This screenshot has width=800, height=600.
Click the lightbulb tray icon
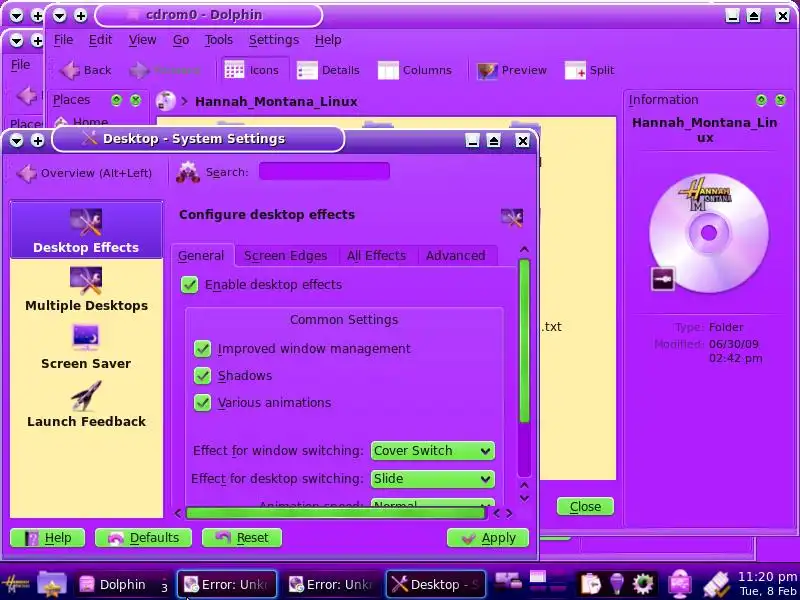coord(616,584)
